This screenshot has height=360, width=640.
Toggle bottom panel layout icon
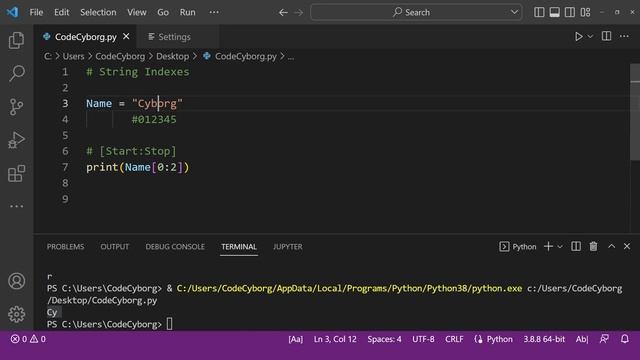554,12
